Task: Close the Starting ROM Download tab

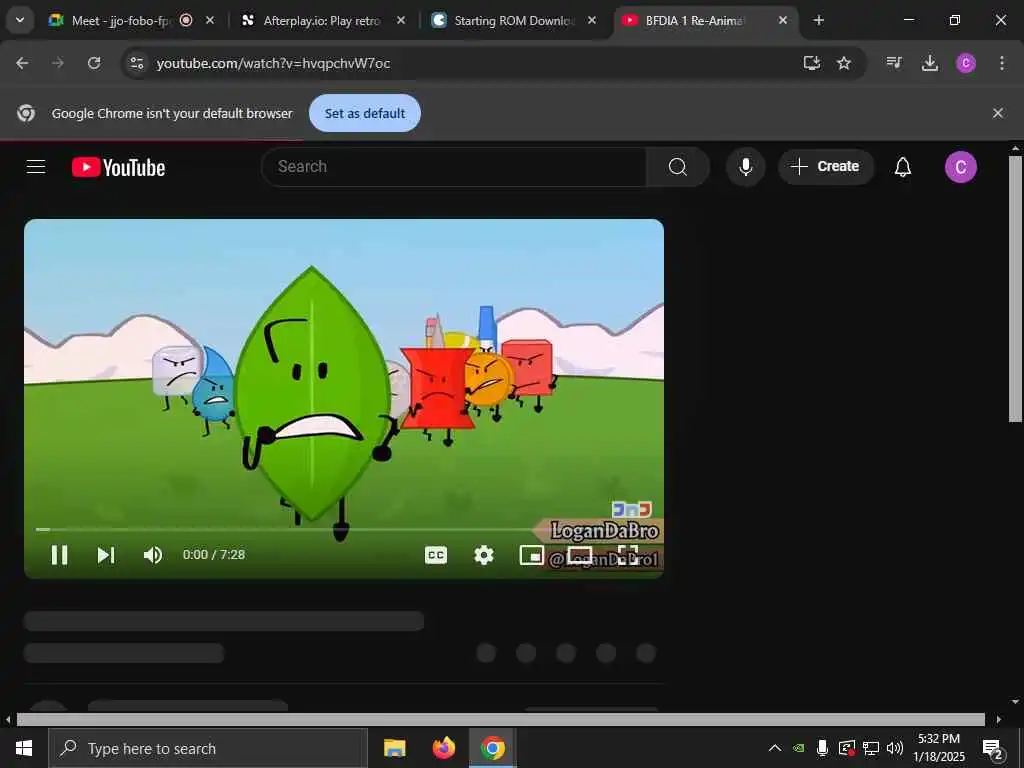Action: 592,20
